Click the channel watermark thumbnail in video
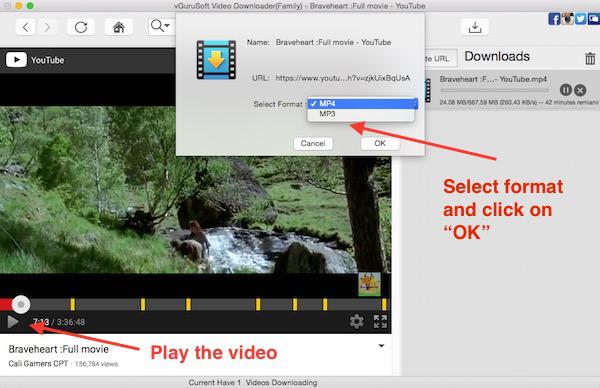The width and height of the screenshot is (600, 388). (369, 284)
